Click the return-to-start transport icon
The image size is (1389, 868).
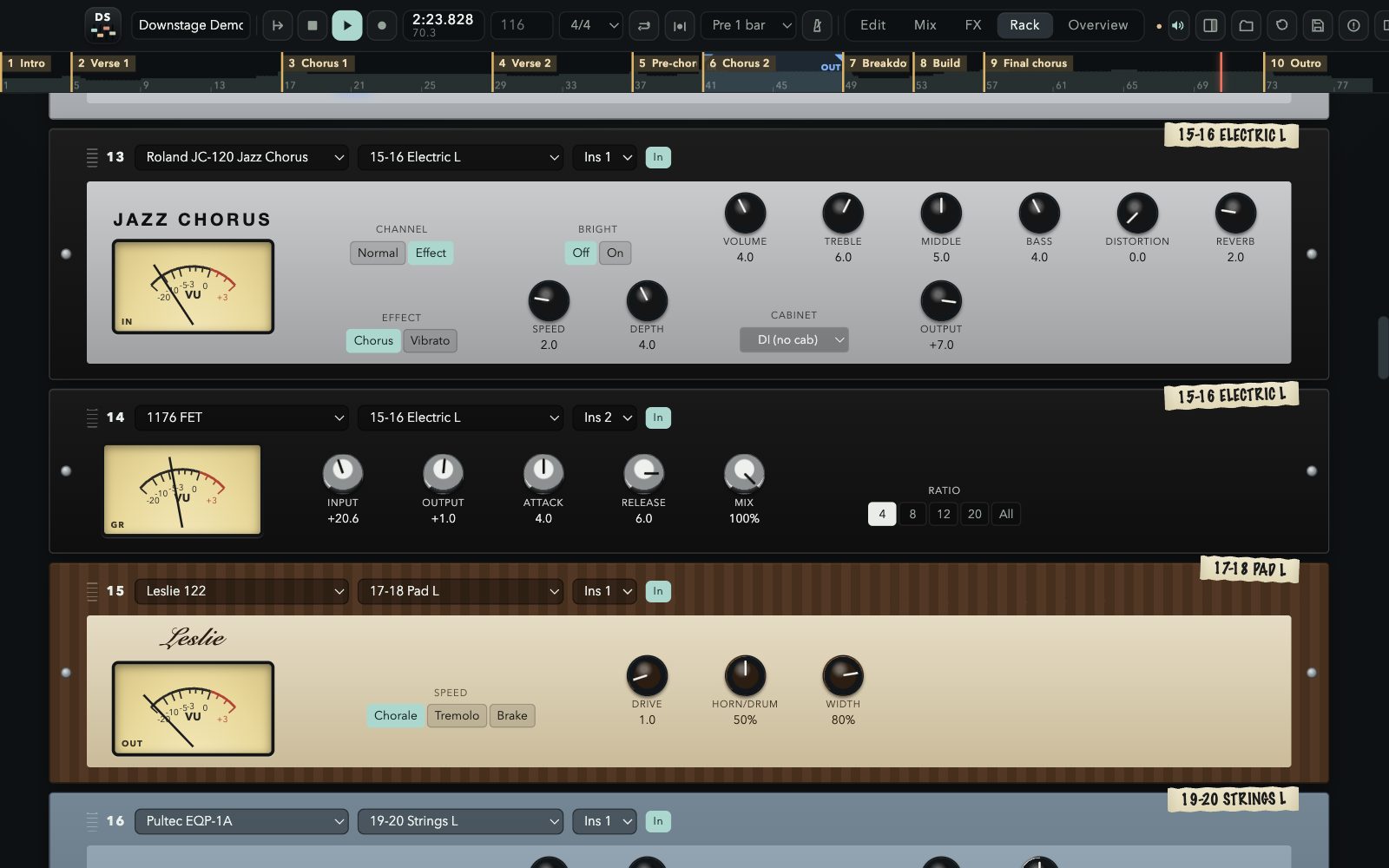click(278, 25)
